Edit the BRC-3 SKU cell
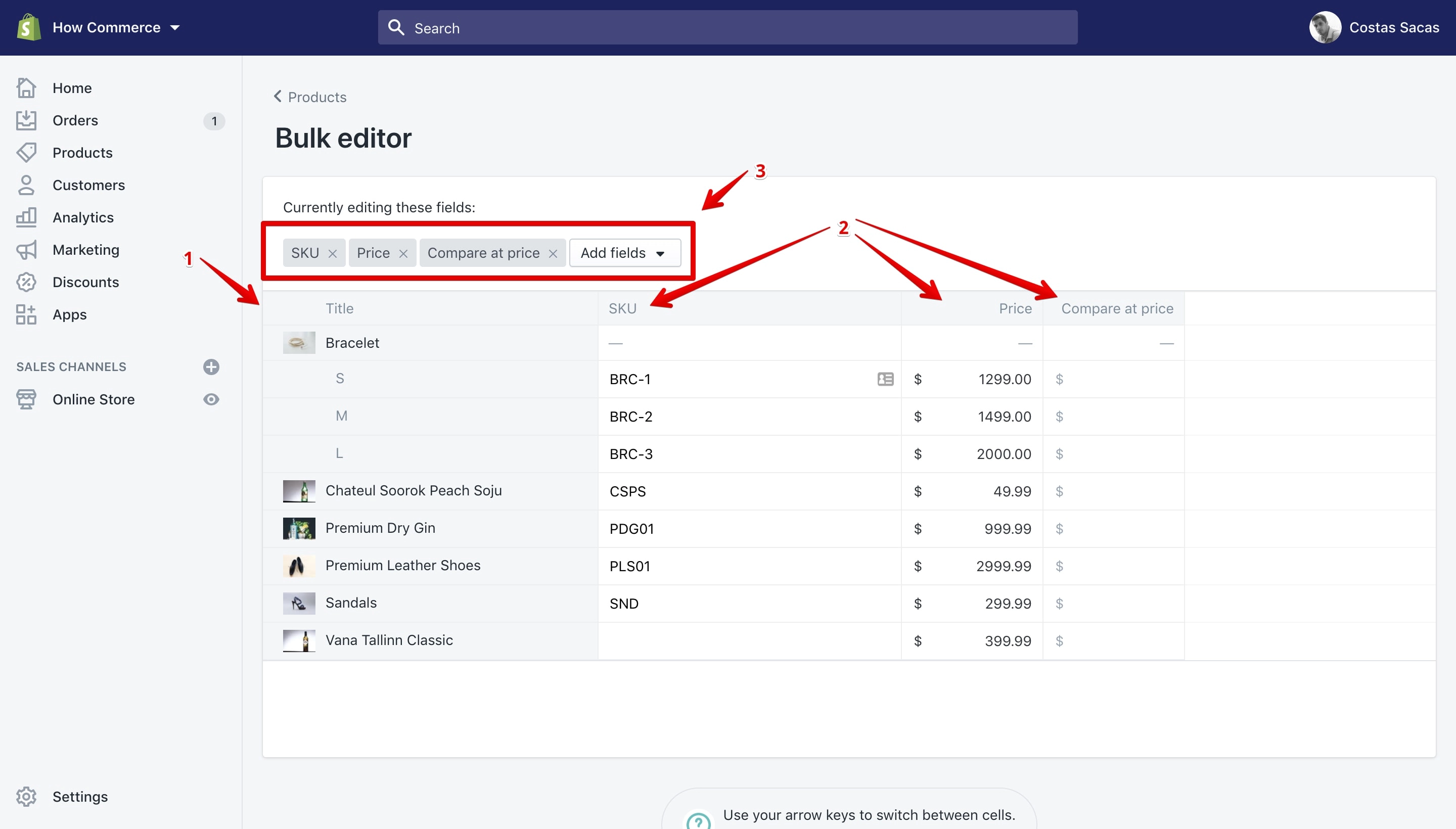The image size is (1456, 829). (x=749, y=454)
